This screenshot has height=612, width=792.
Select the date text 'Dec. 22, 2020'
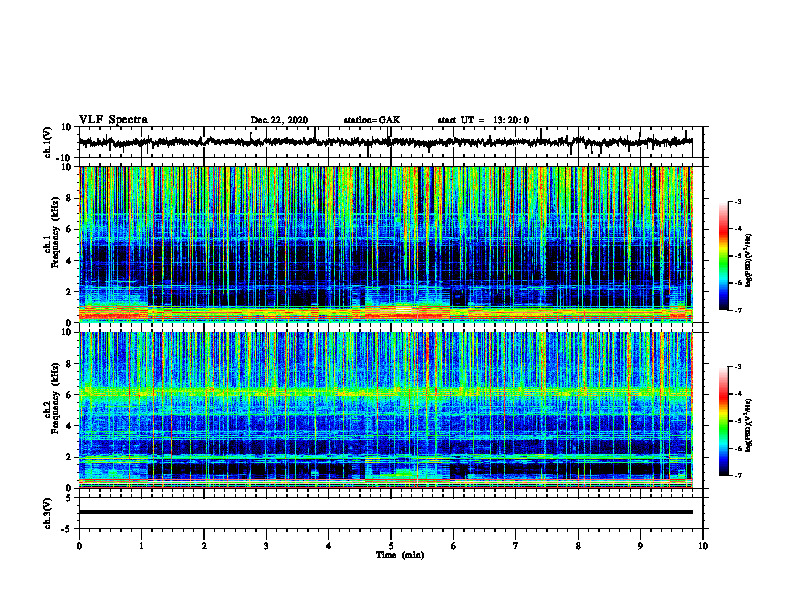coord(279,120)
